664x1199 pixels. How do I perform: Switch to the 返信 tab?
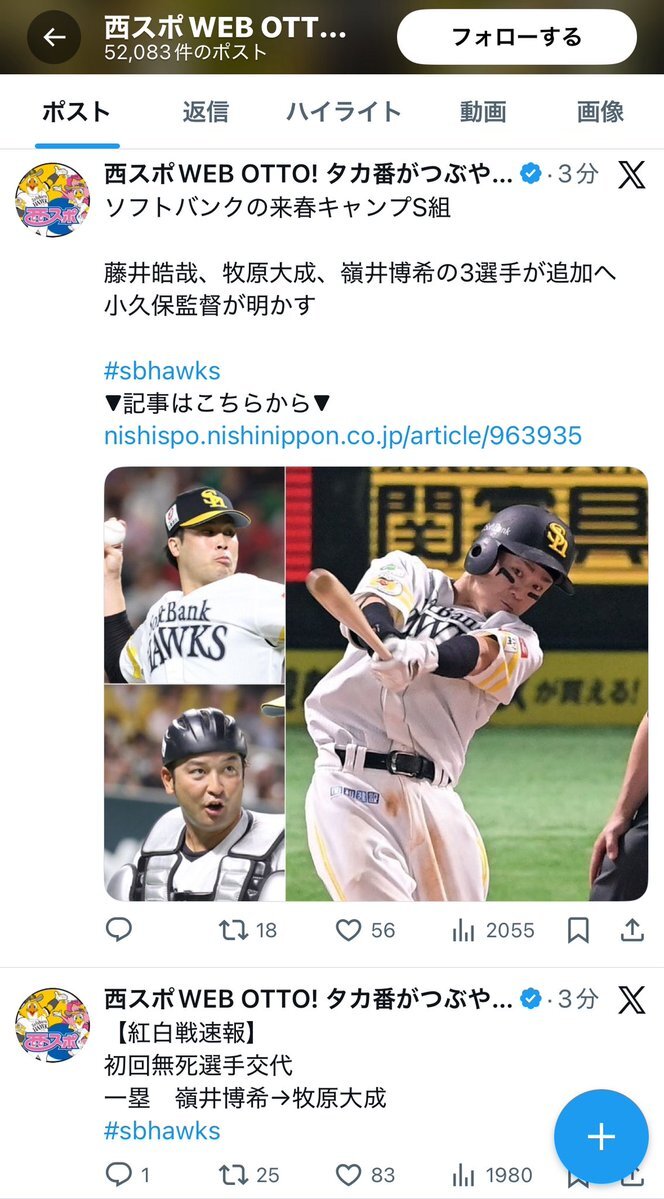click(x=205, y=112)
